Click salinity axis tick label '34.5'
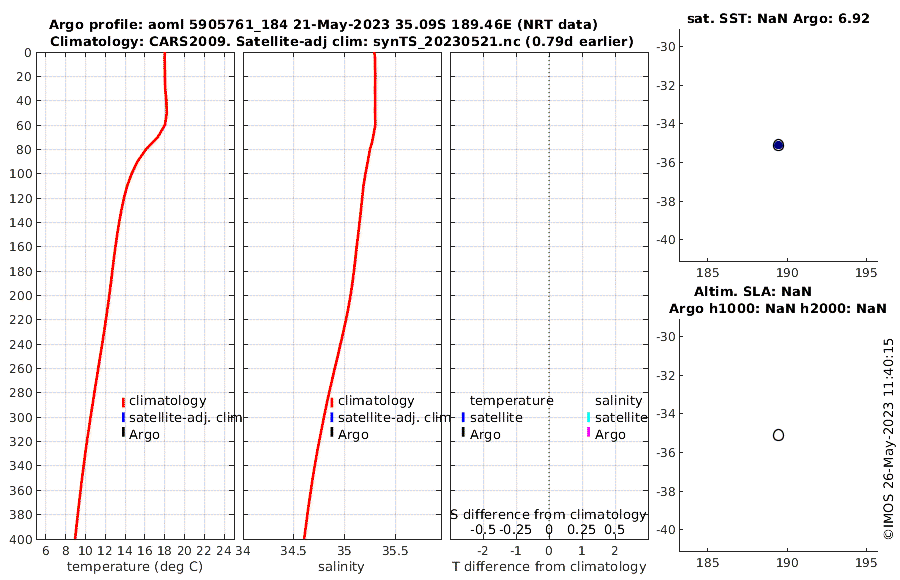 coord(293,551)
